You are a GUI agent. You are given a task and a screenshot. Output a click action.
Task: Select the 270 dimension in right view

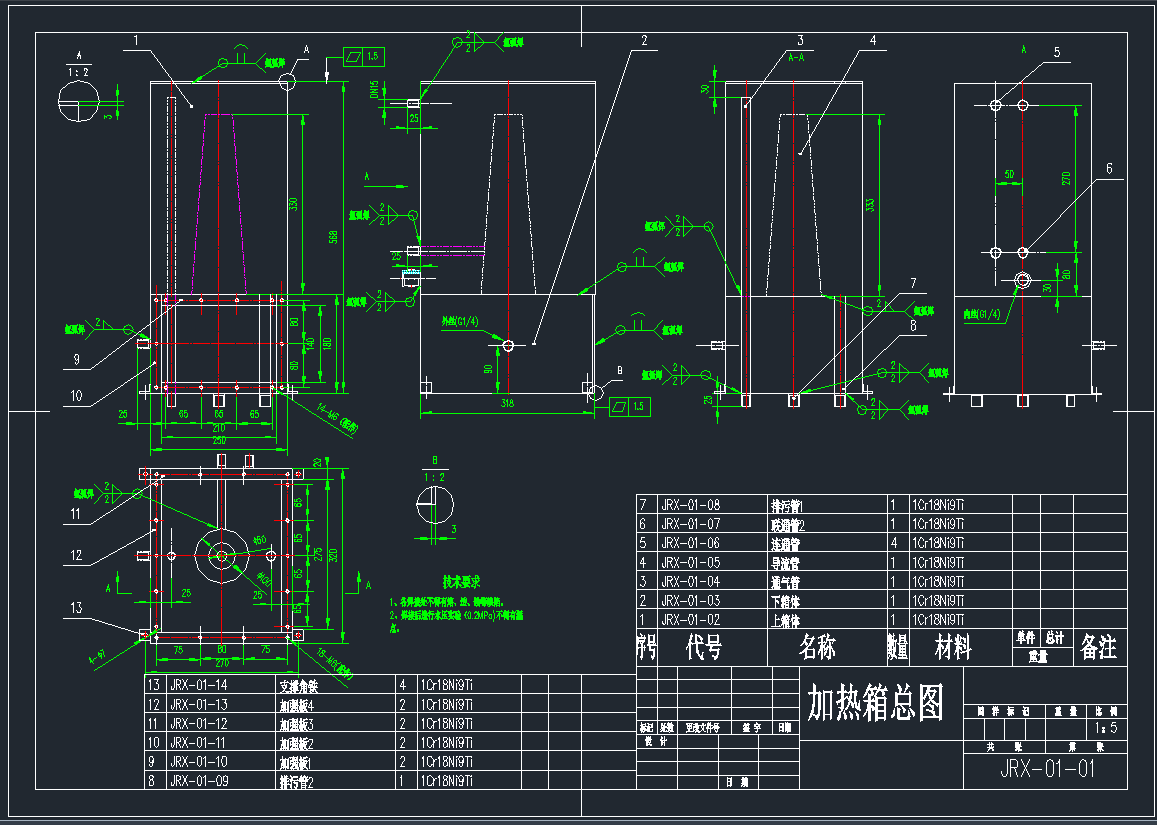click(x=1066, y=178)
